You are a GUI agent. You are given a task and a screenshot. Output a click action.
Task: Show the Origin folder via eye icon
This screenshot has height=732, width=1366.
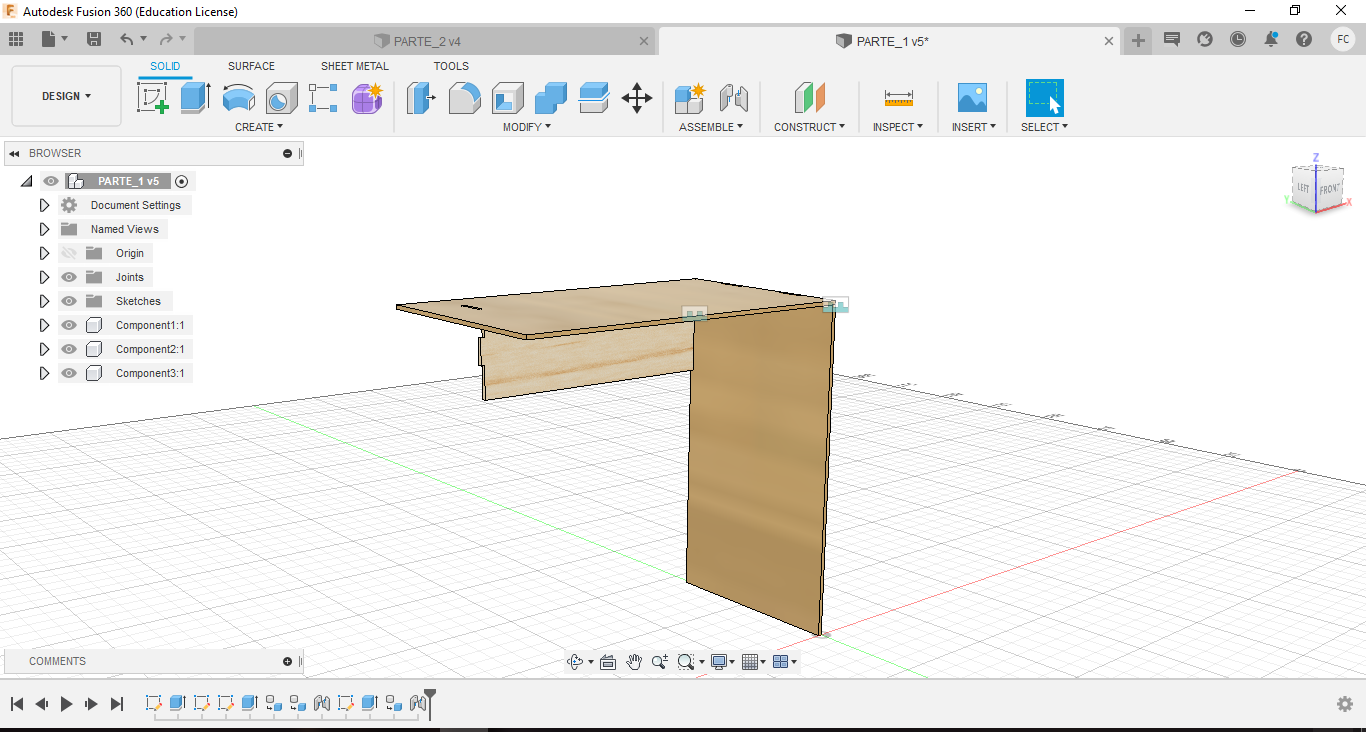(x=69, y=253)
